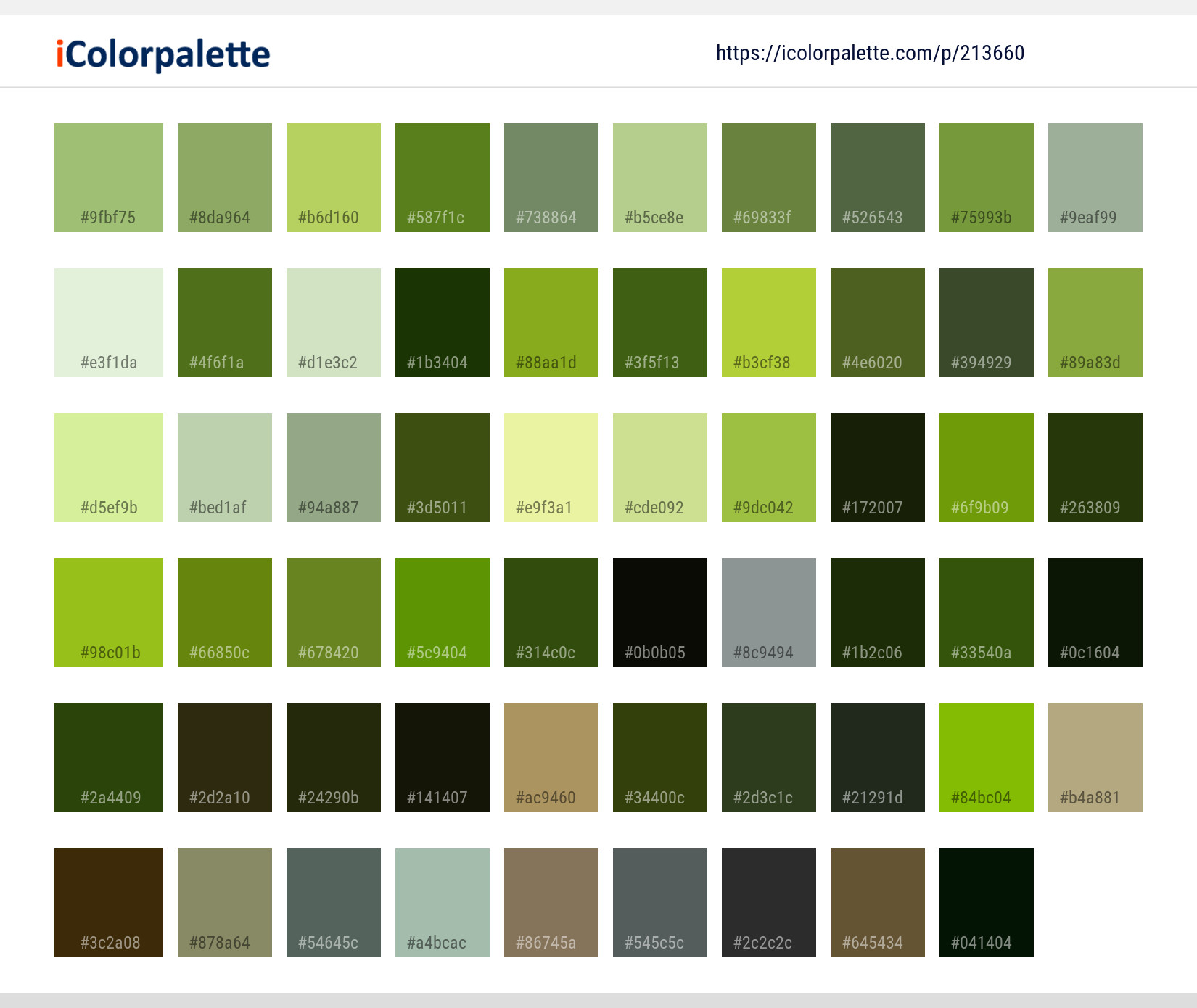Select the #9fbf75 color swatch
The image size is (1197, 1008).
tap(109, 178)
